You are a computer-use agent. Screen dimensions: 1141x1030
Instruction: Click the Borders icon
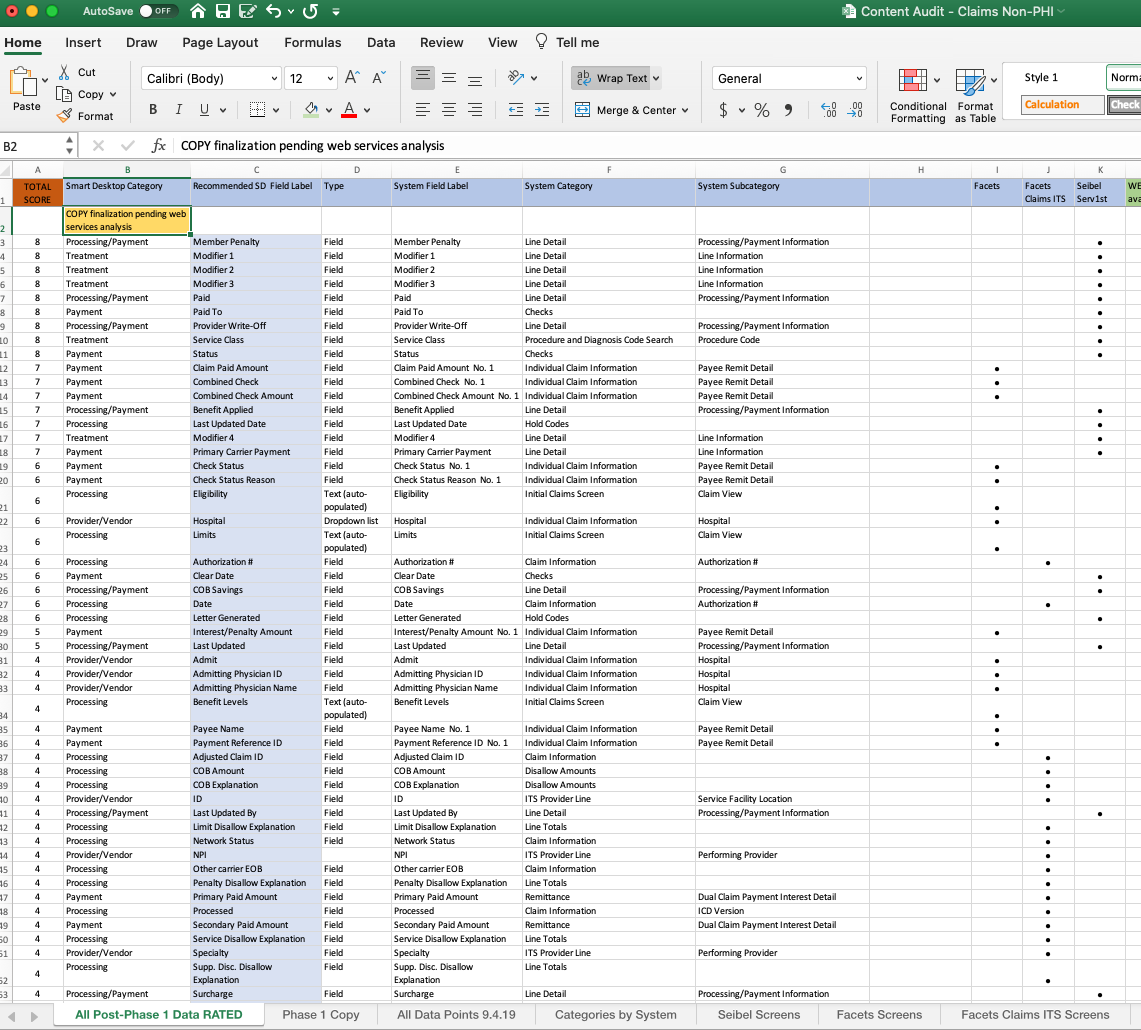[257, 109]
